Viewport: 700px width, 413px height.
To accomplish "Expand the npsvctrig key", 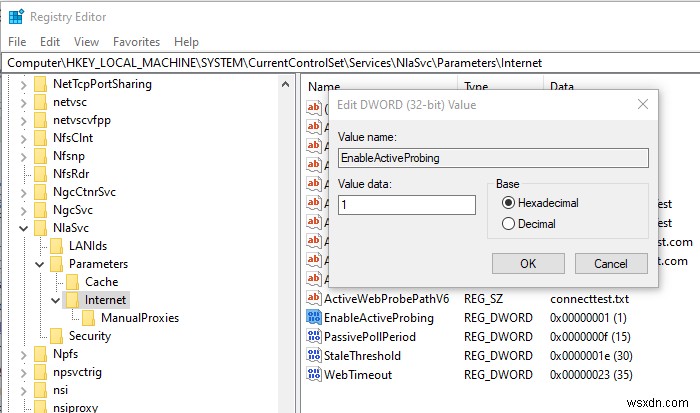I will (24, 372).
